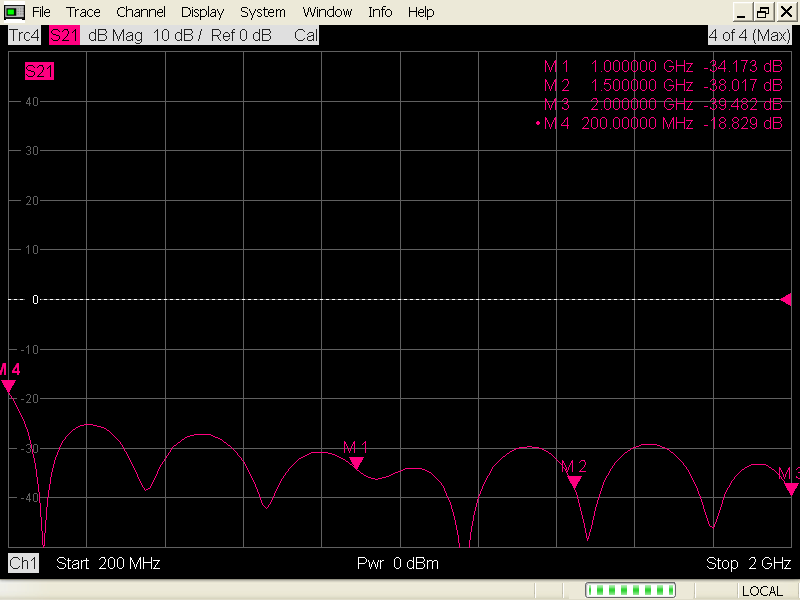
Task: Click the instrument icon in the title bar
Action: [x=13, y=12]
